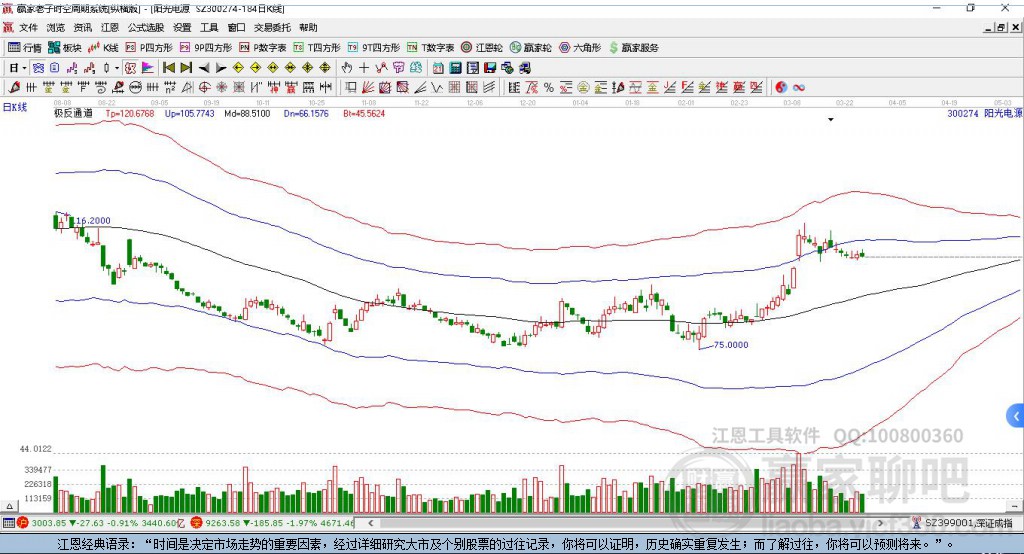Open the 资讯 menu
1024x554 pixels.
[x=82, y=27]
